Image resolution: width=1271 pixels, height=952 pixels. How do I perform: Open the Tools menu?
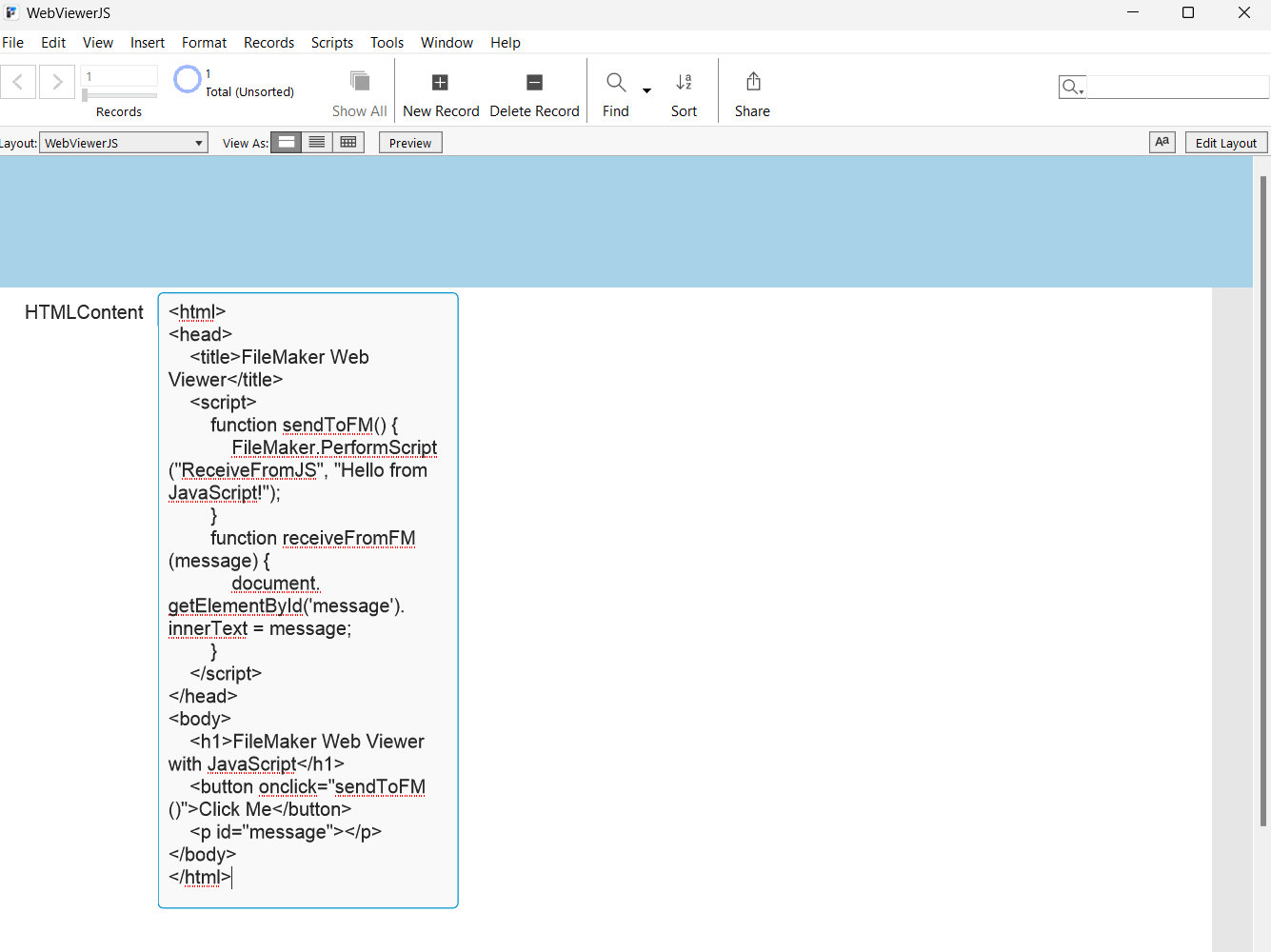point(387,43)
